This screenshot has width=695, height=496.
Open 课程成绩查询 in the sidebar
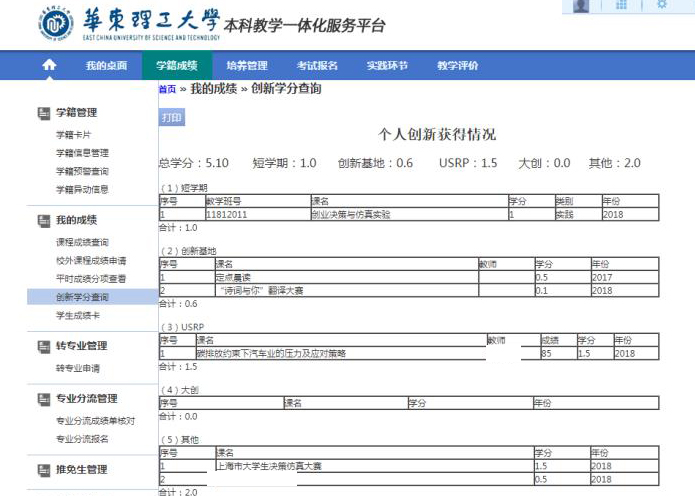pyautogui.click(x=82, y=242)
